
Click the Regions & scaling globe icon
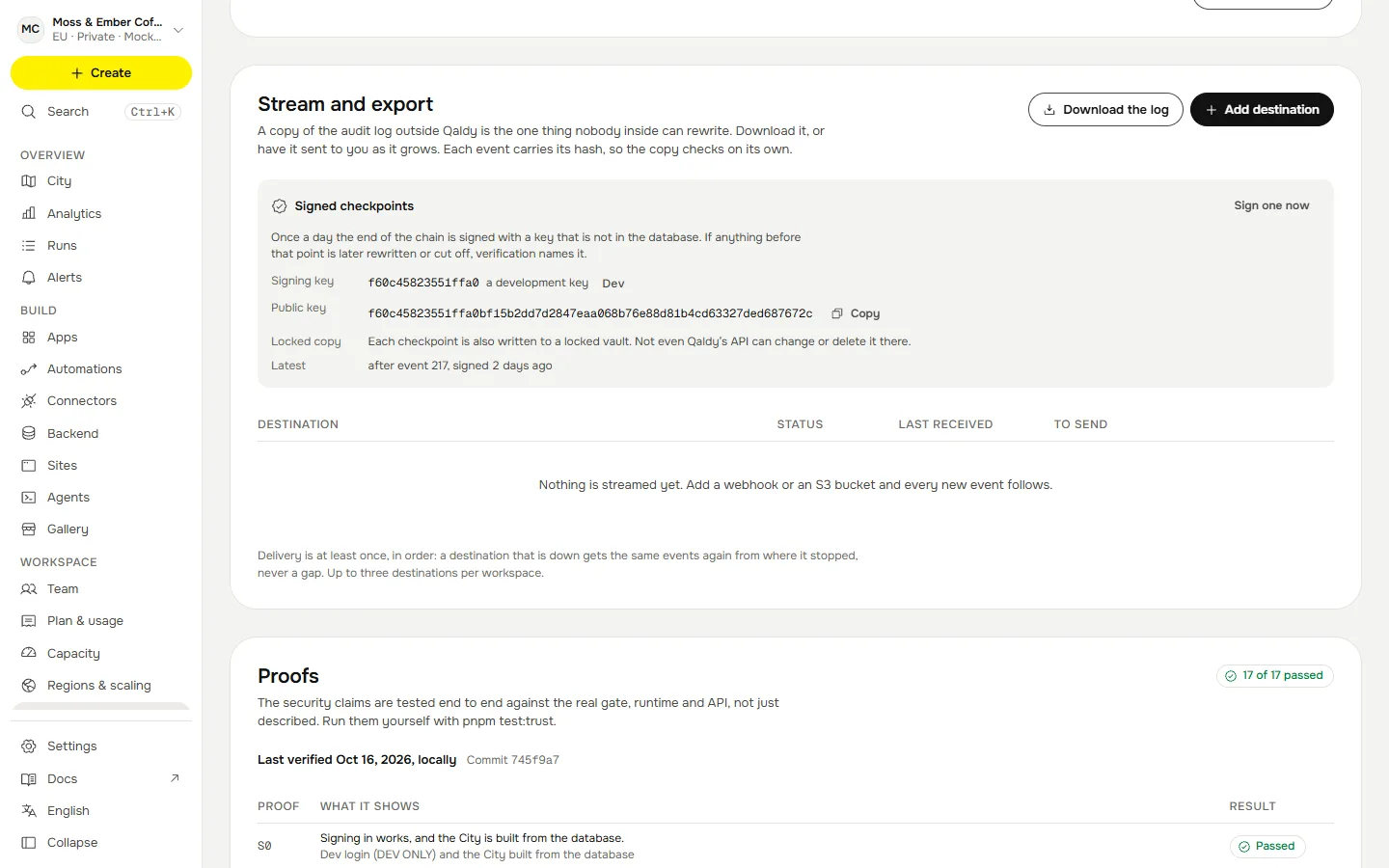pyautogui.click(x=29, y=686)
